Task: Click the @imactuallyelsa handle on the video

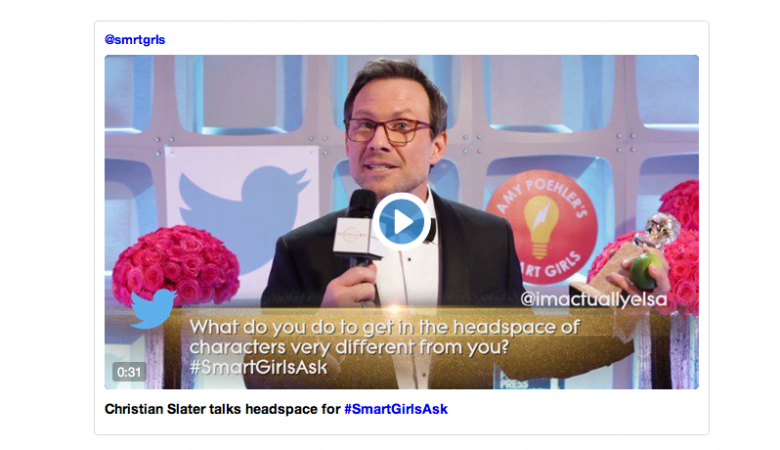Action: click(x=593, y=299)
